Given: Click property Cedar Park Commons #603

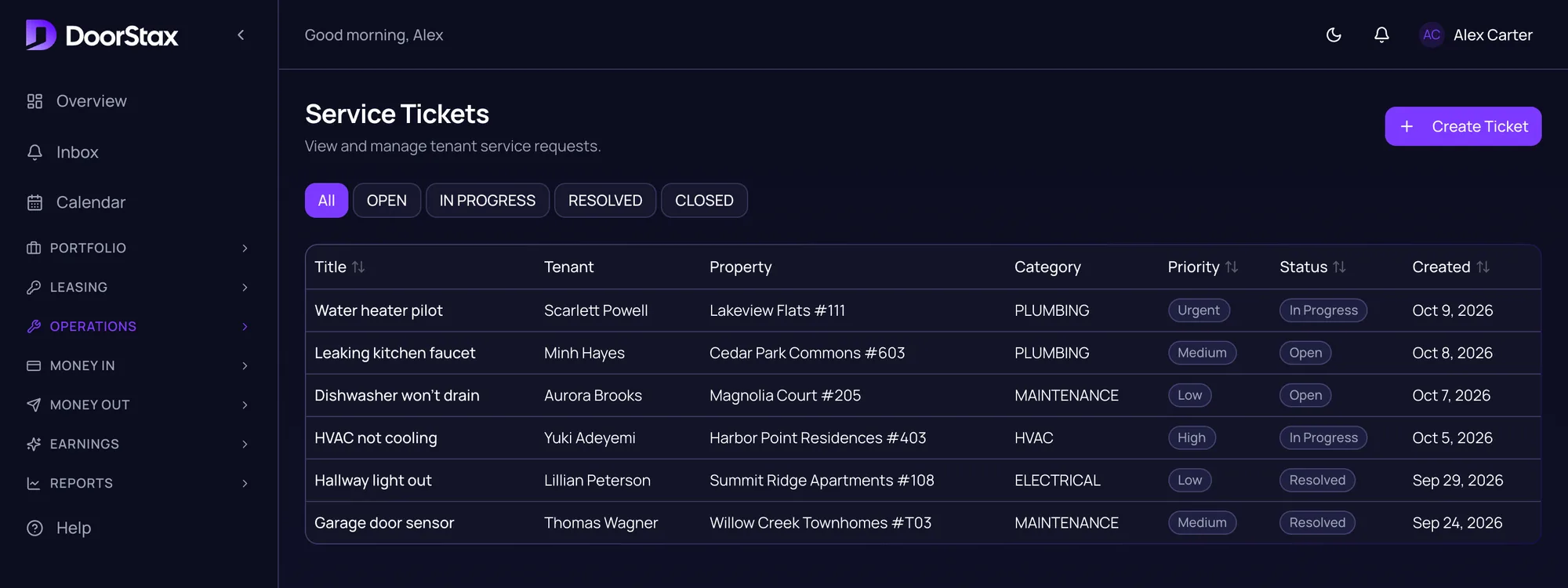Looking at the screenshot, I should click(x=807, y=353).
